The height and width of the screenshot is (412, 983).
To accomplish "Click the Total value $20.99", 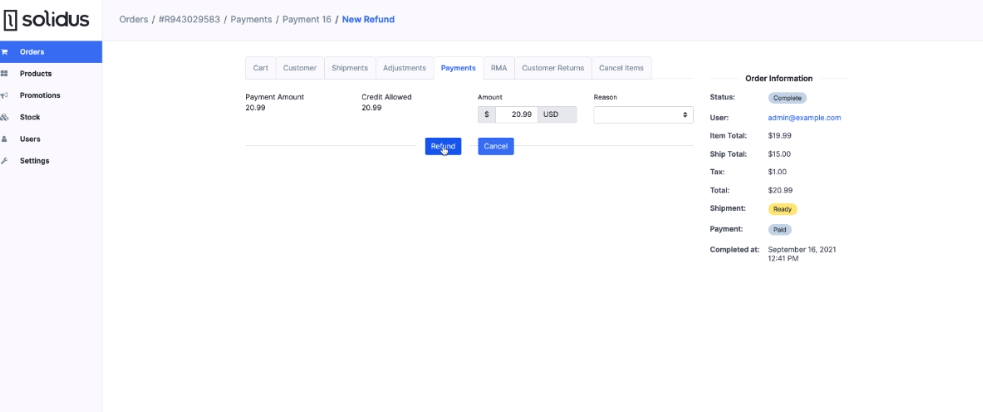I will tap(780, 190).
